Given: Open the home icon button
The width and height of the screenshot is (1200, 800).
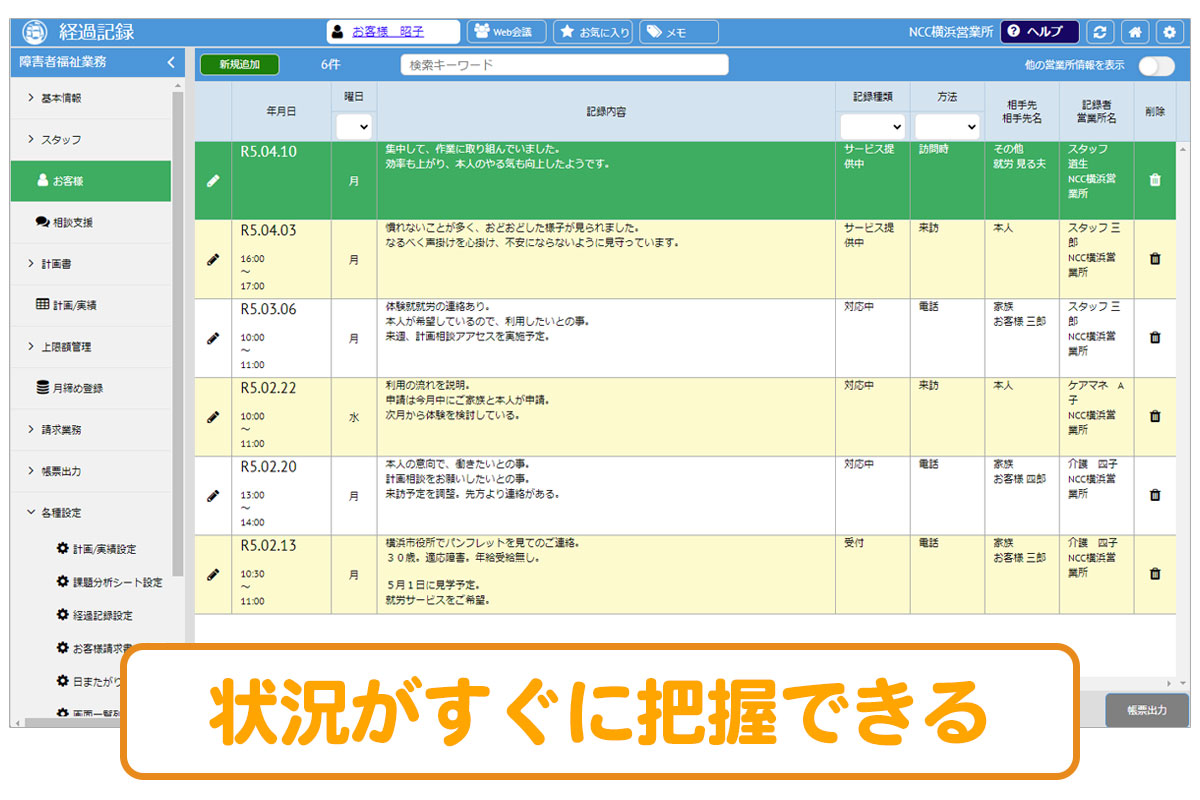Looking at the screenshot, I should [1135, 32].
